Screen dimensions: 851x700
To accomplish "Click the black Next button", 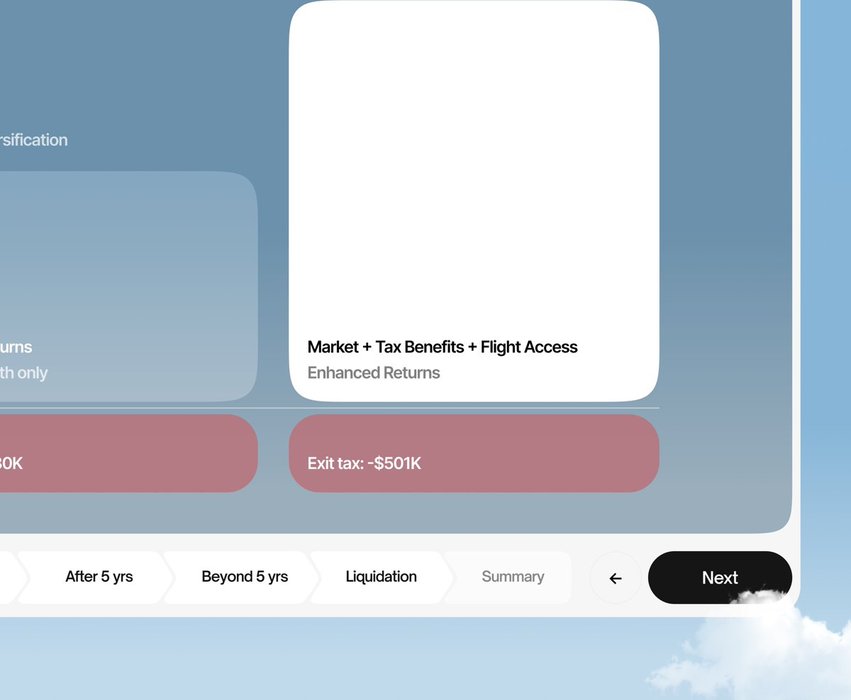I will pyautogui.click(x=720, y=577).
